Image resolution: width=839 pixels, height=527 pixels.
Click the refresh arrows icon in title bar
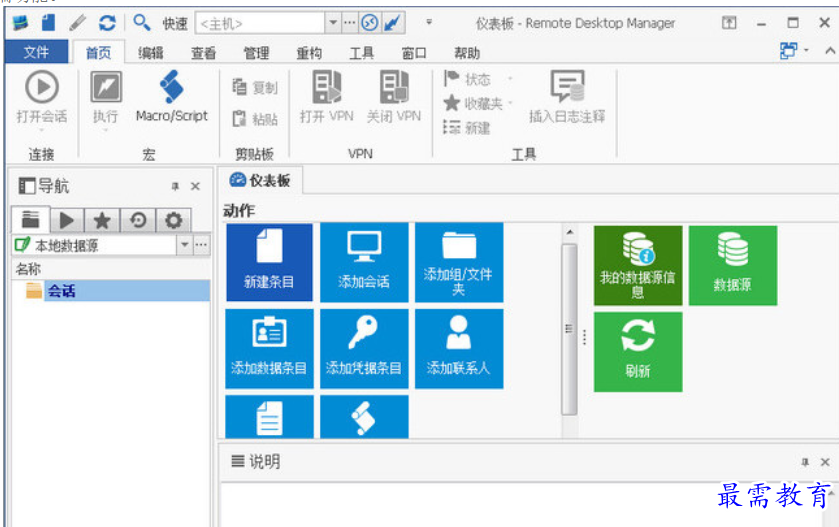tap(107, 23)
